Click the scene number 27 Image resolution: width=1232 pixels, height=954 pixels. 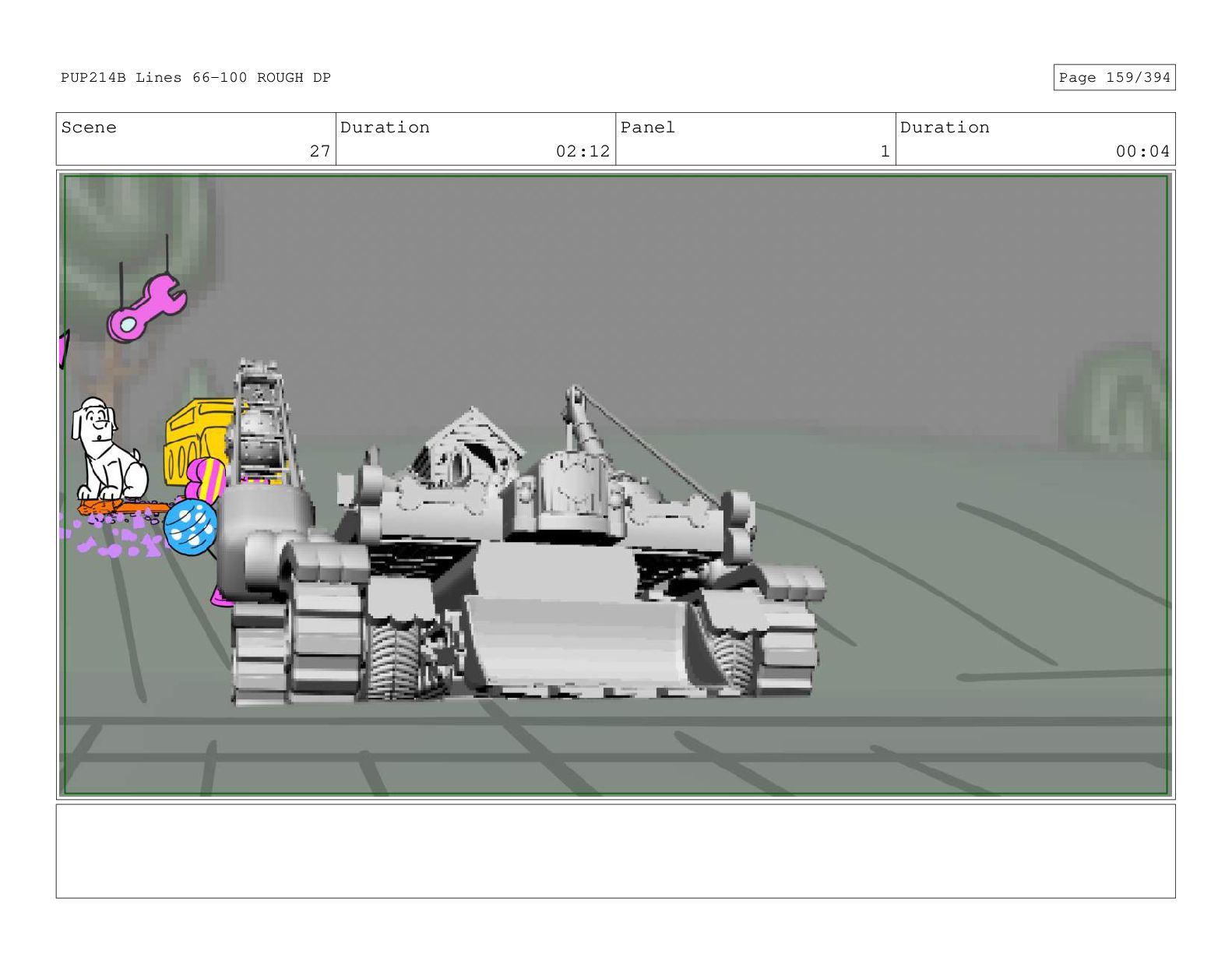point(319,151)
